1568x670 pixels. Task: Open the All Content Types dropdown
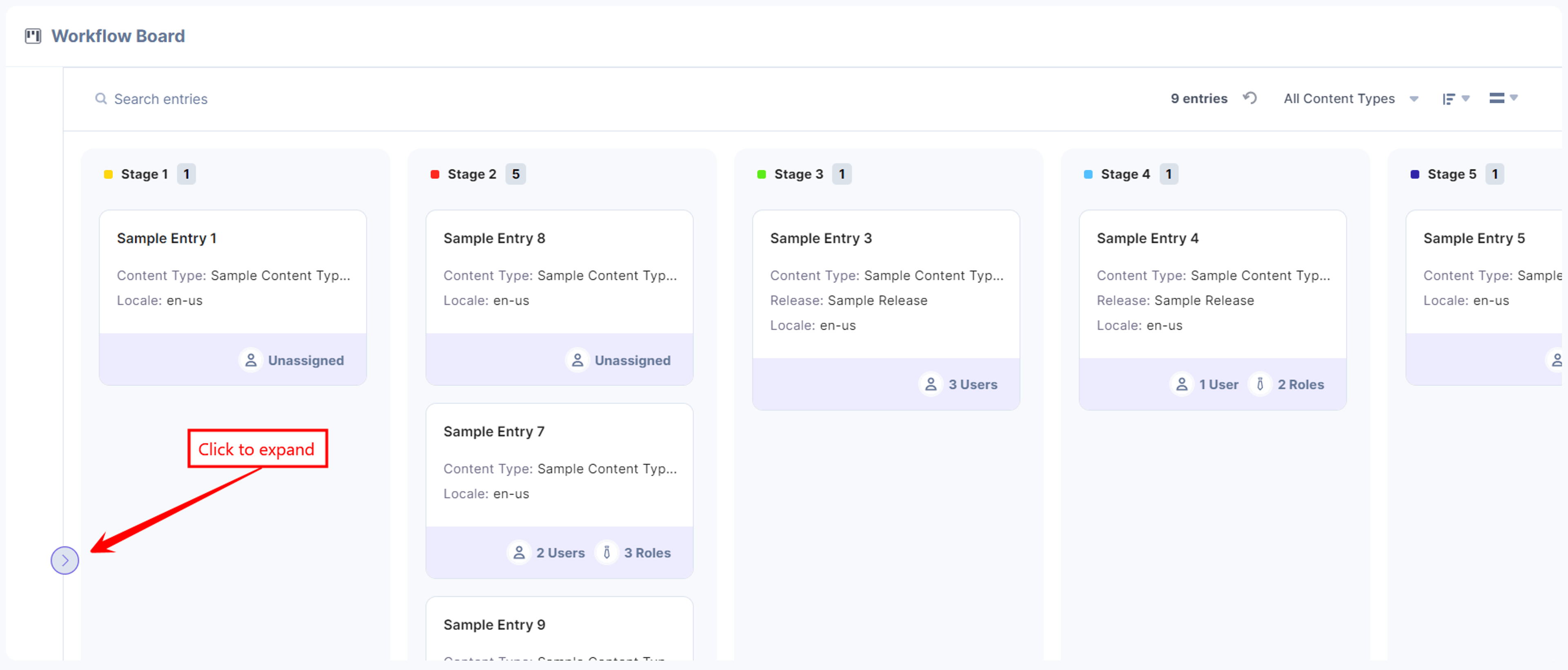point(1351,98)
